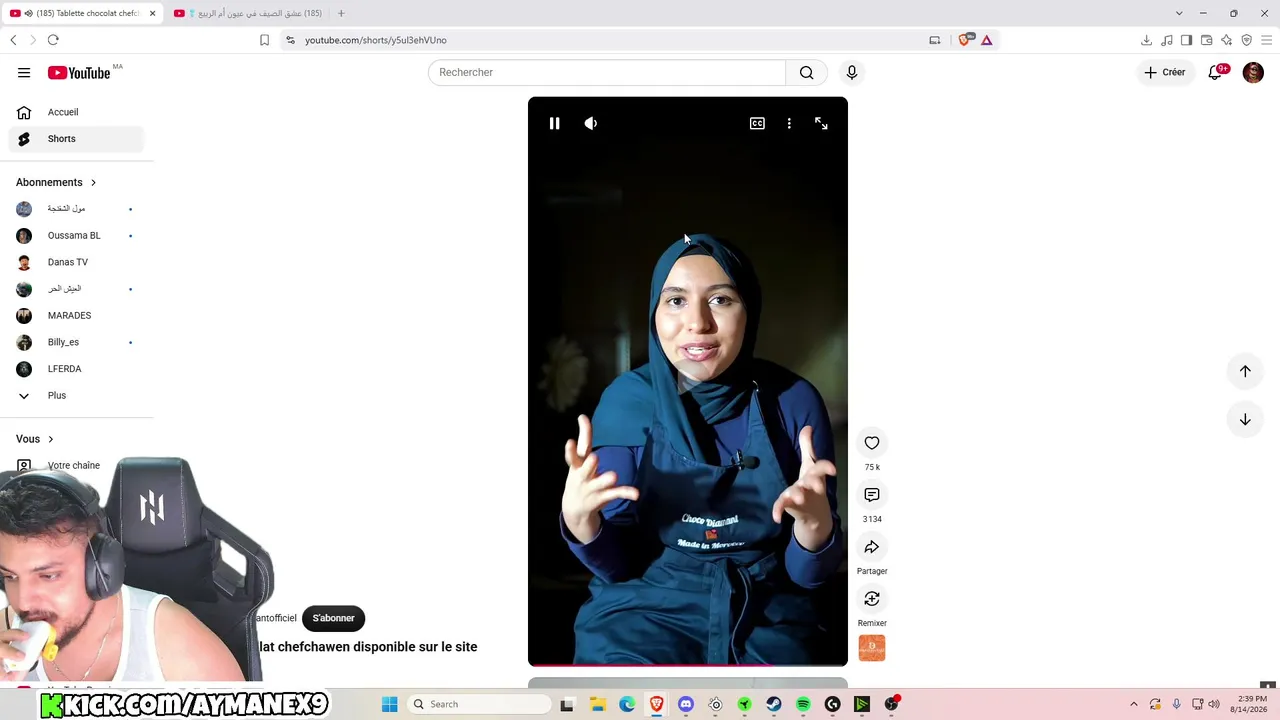
Task: Expand the Vous section
Action: [35, 439]
